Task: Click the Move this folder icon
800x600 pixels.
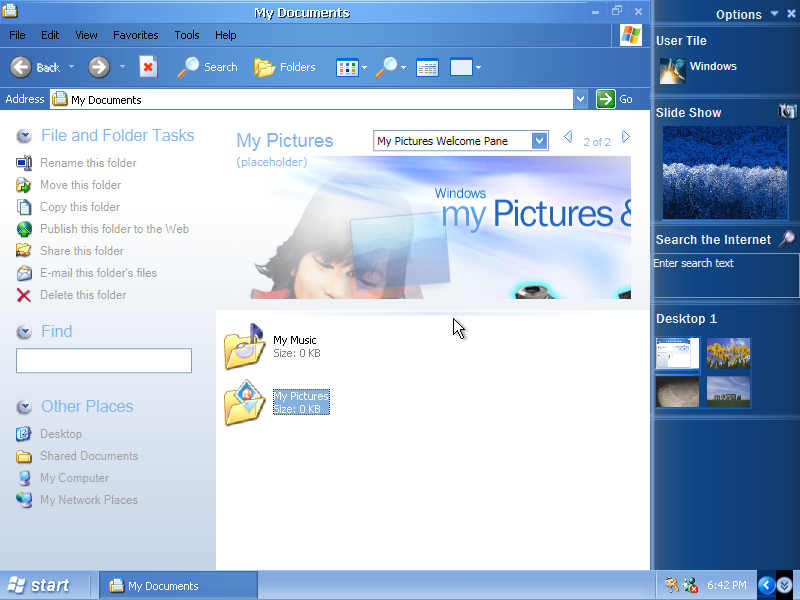Action: point(24,185)
